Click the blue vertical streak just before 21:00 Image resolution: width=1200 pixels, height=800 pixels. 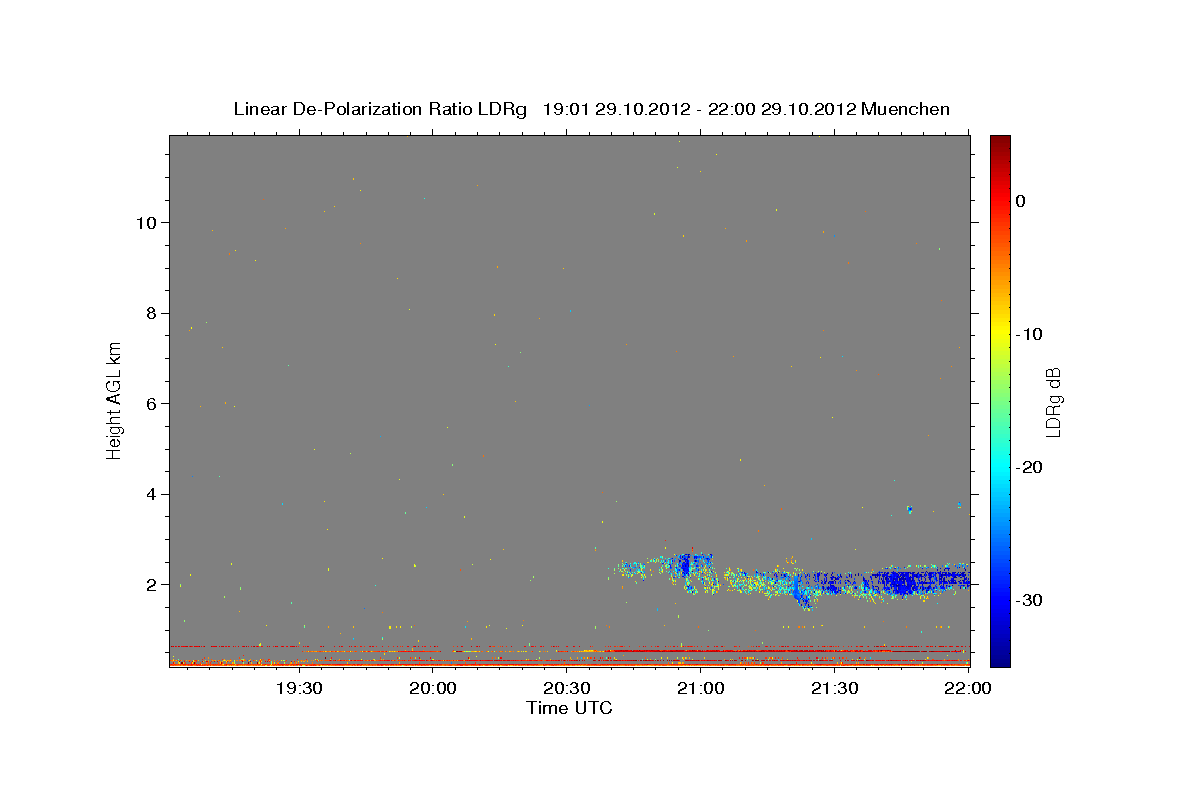tap(685, 567)
